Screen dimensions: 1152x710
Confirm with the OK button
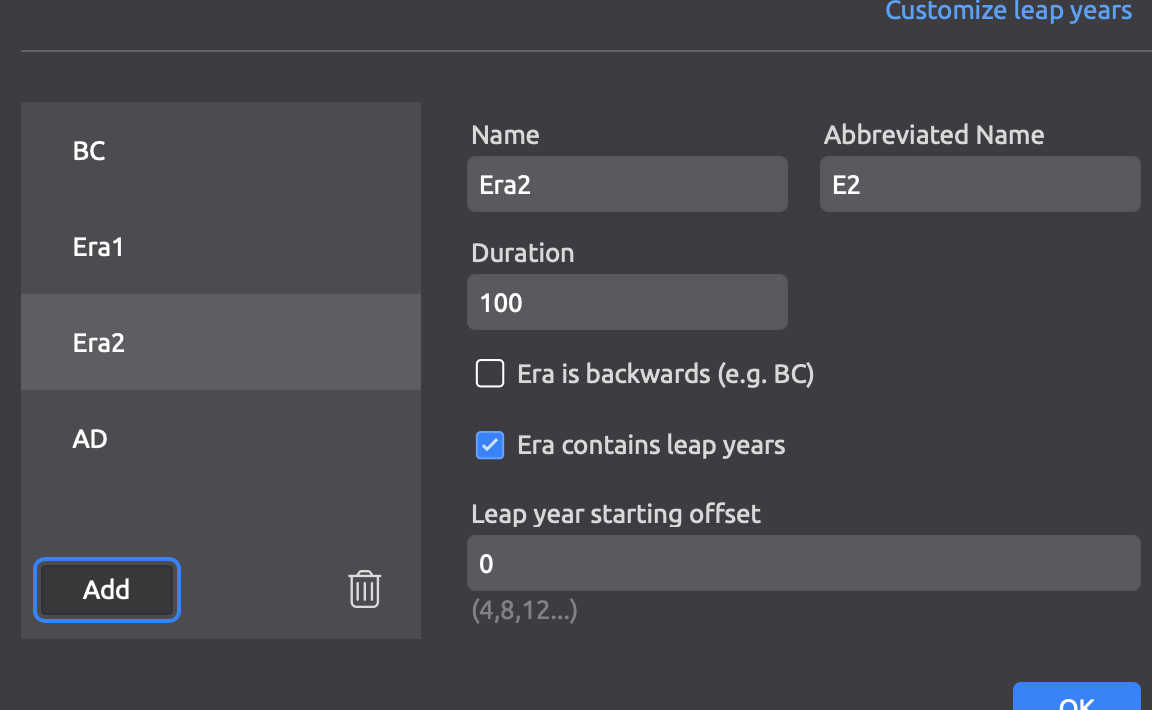click(1076, 697)
